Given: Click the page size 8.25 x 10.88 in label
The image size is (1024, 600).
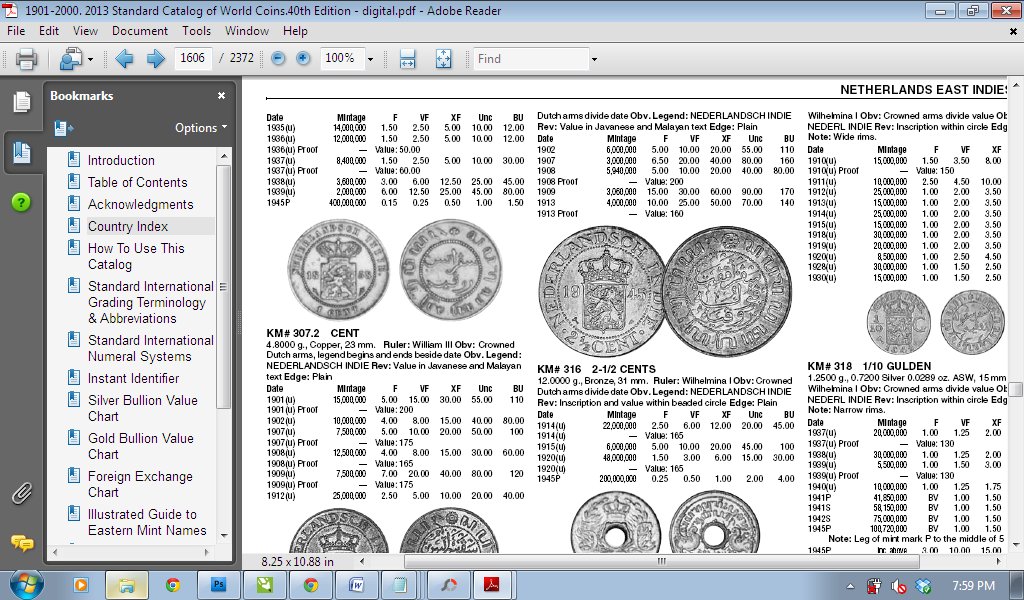Looking at the screenshot, I should point(298,561).
